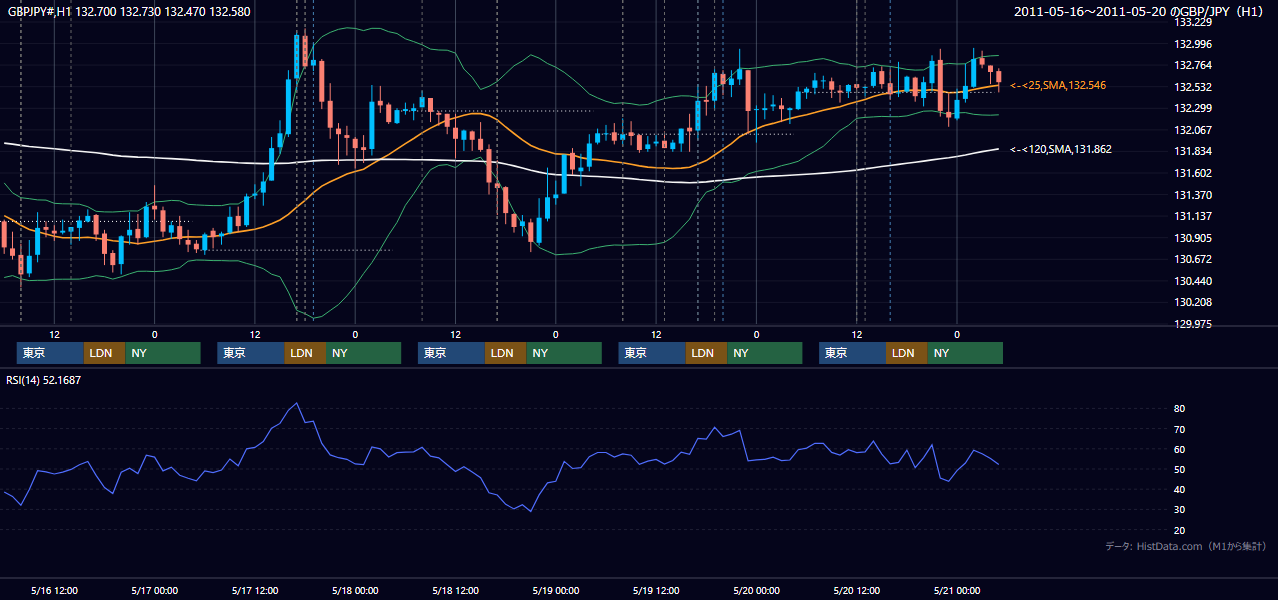The image size is (1278, 600).
Task: Click the 5/18 12:00 time label
Action: 456,590
